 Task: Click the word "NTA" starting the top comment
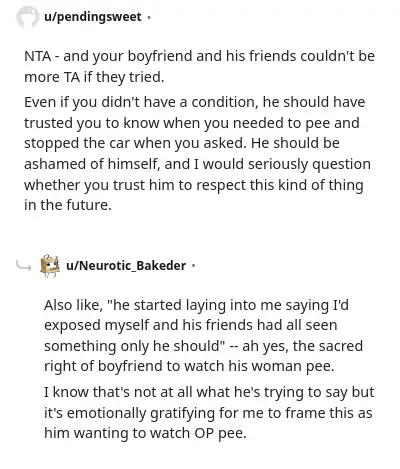[x=37, y=56]
